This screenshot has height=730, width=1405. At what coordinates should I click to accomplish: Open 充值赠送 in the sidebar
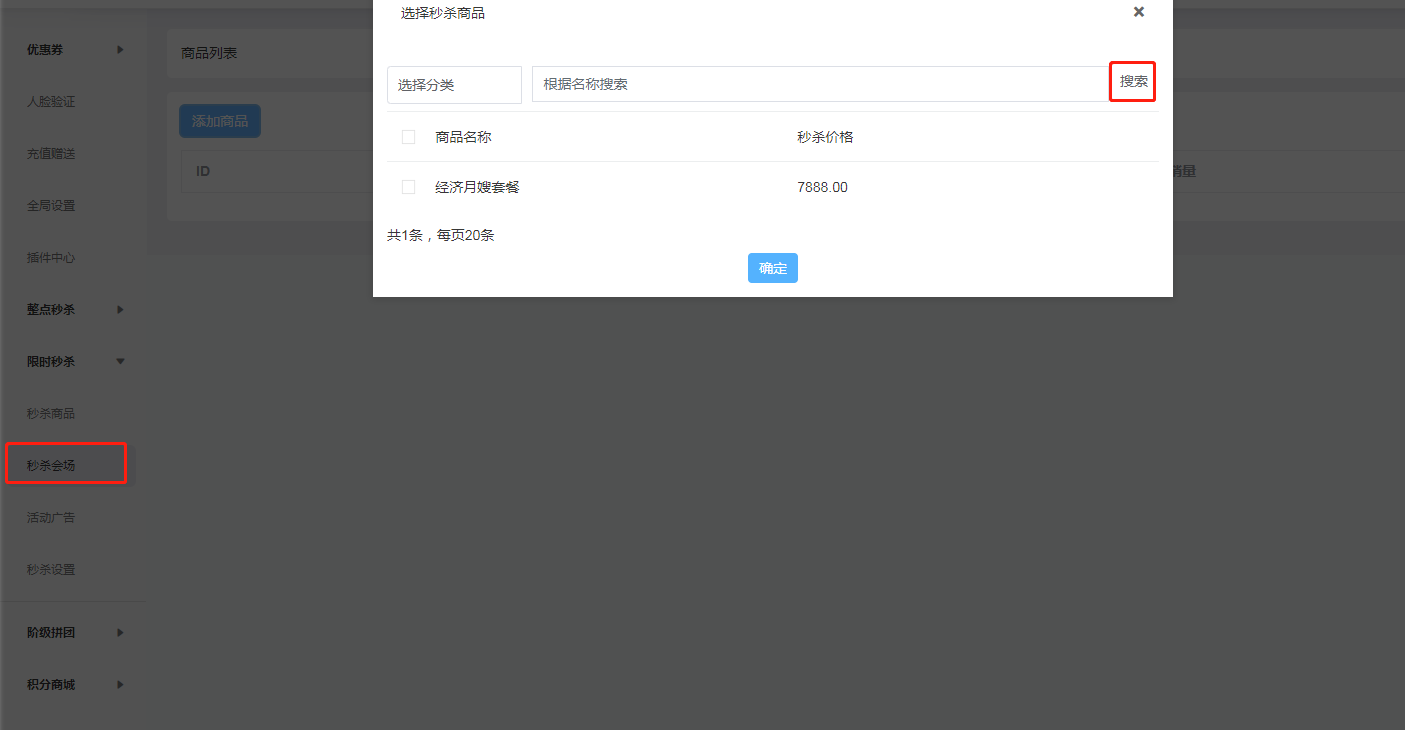tap(51, 153)
